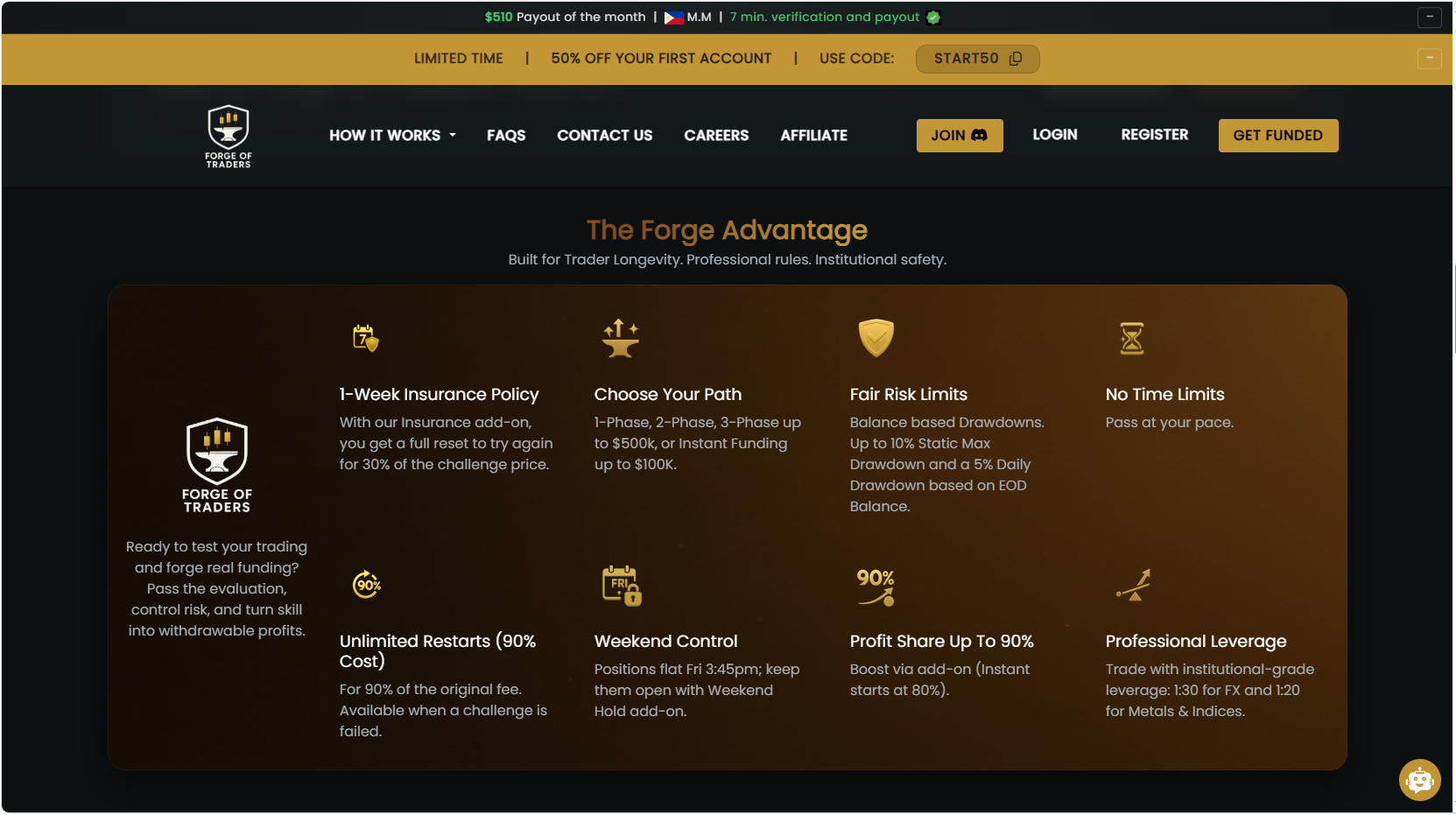This screenshot has width=1456, height=815.
Task: Click the Choose Your Path anvil icon
Action: click(x=621, y=339)
